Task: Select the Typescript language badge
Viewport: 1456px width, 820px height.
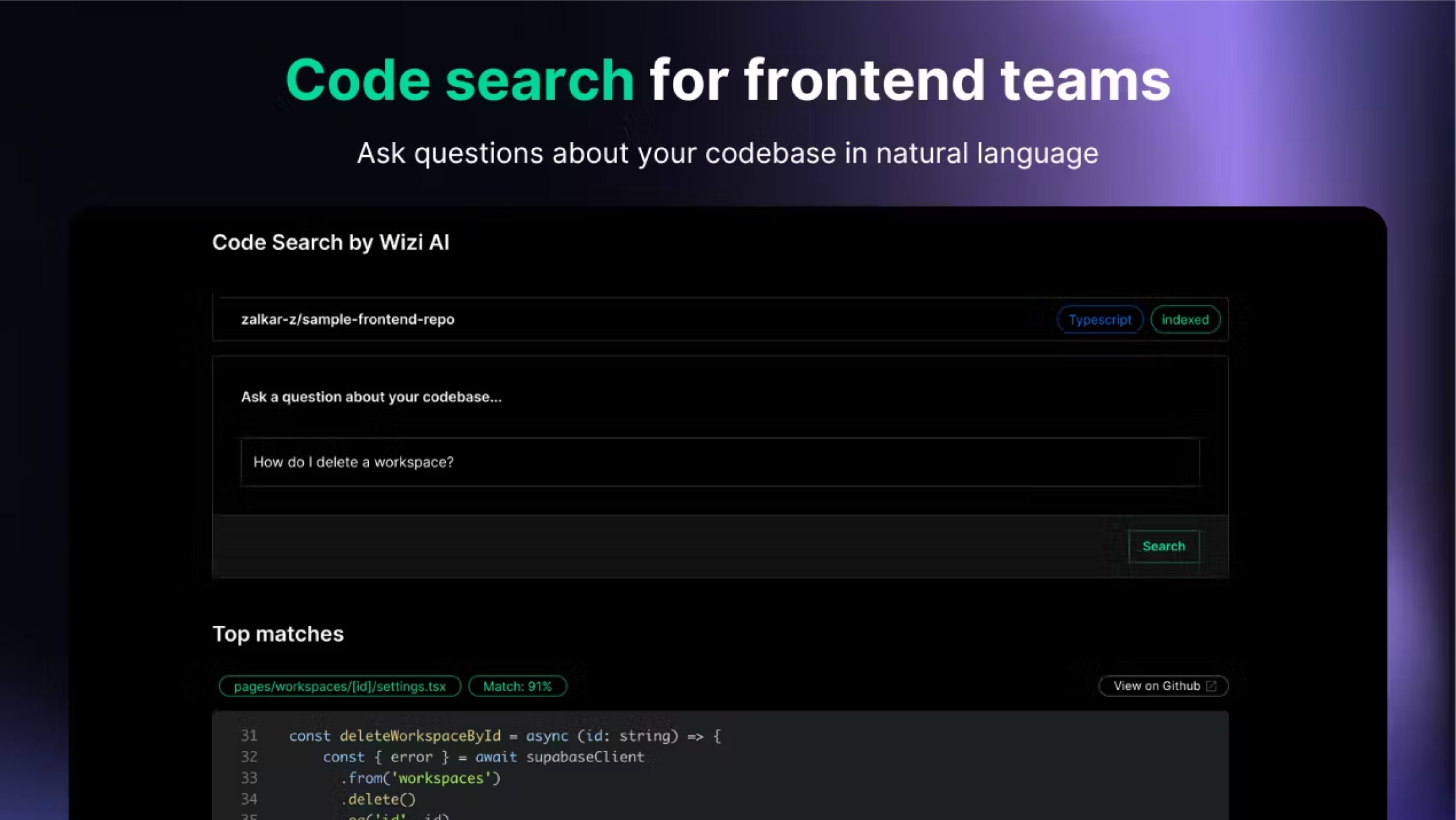Action: click(1099, 319)
